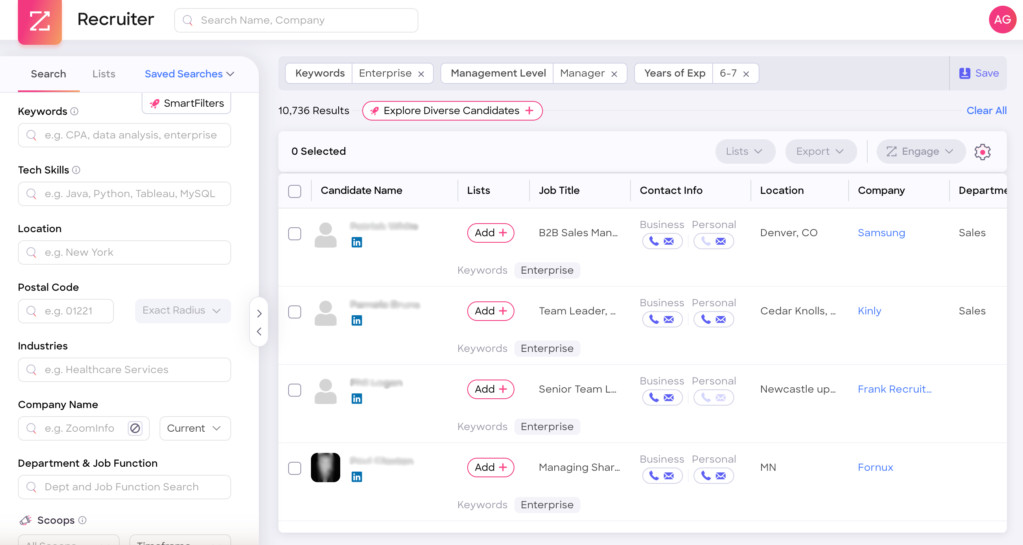Viewport: 1023px width, 545px height.
Task: Open the column settings gear icon
Action: 983,151
